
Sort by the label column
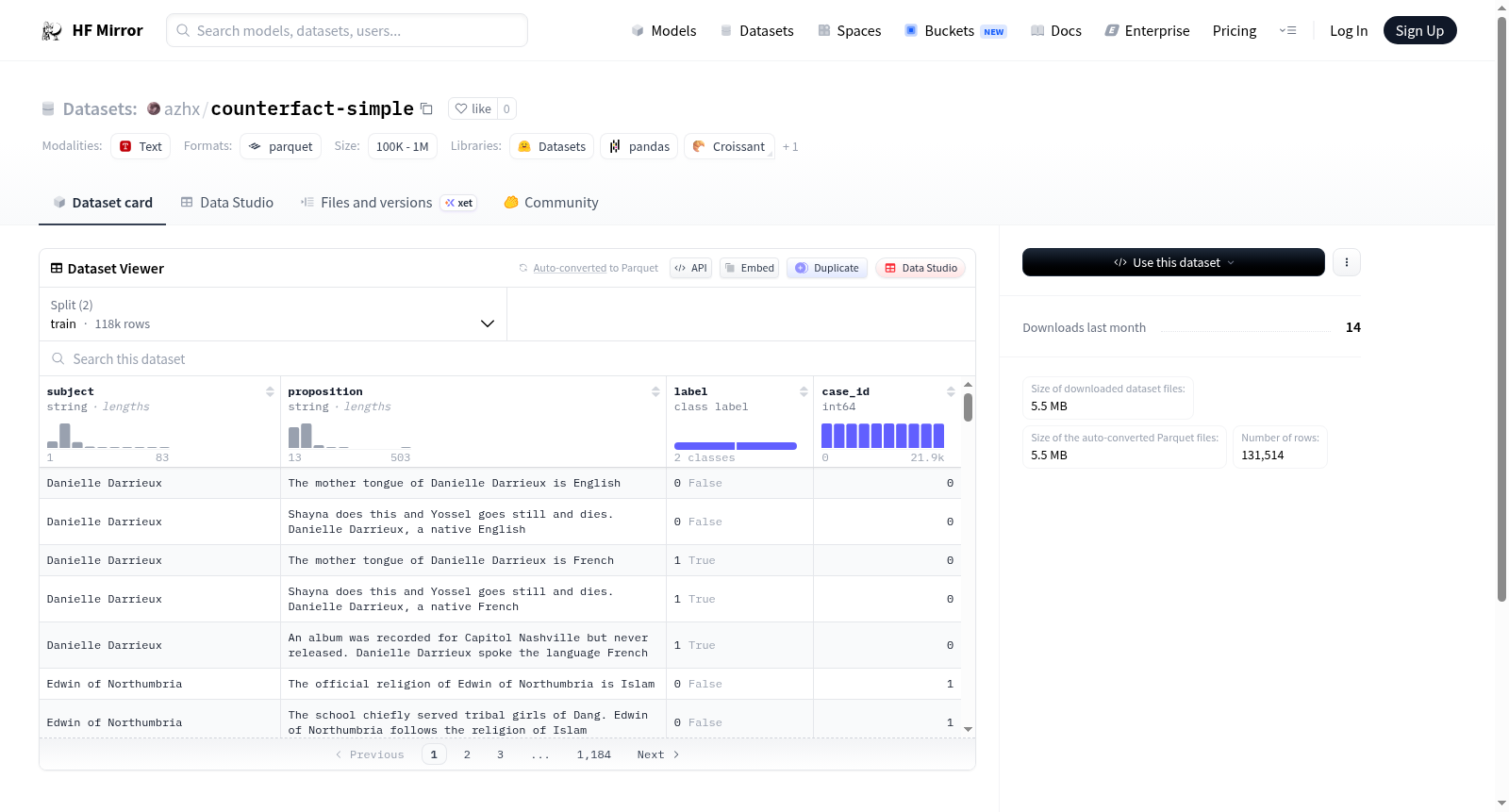[x=804, y=391]
